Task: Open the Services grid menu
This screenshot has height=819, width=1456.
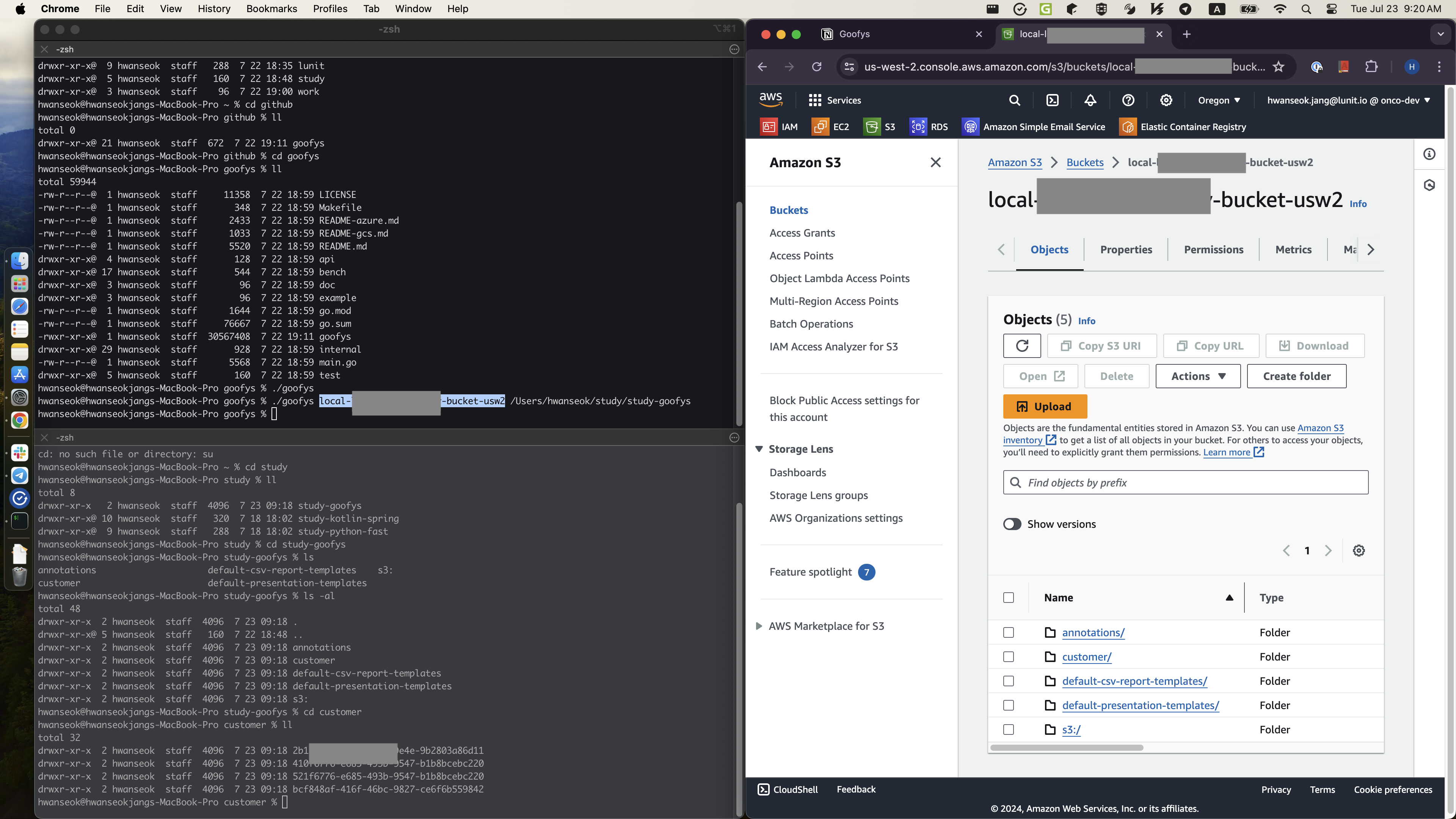Action: 834,100
